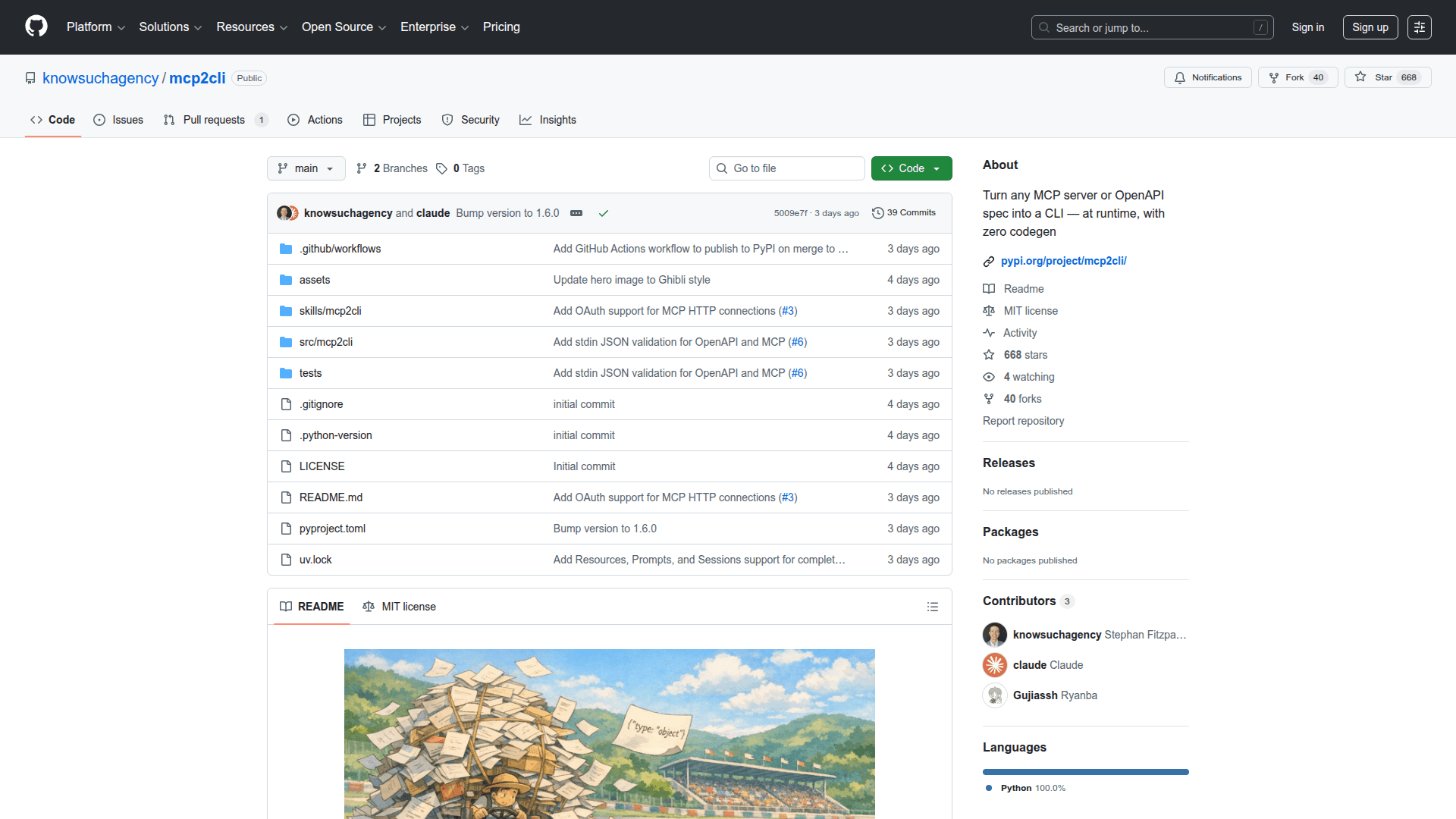This screenshot has width=1456, height=819.
Task: Switch to the MIT license tab
Action: pos(400,607)
